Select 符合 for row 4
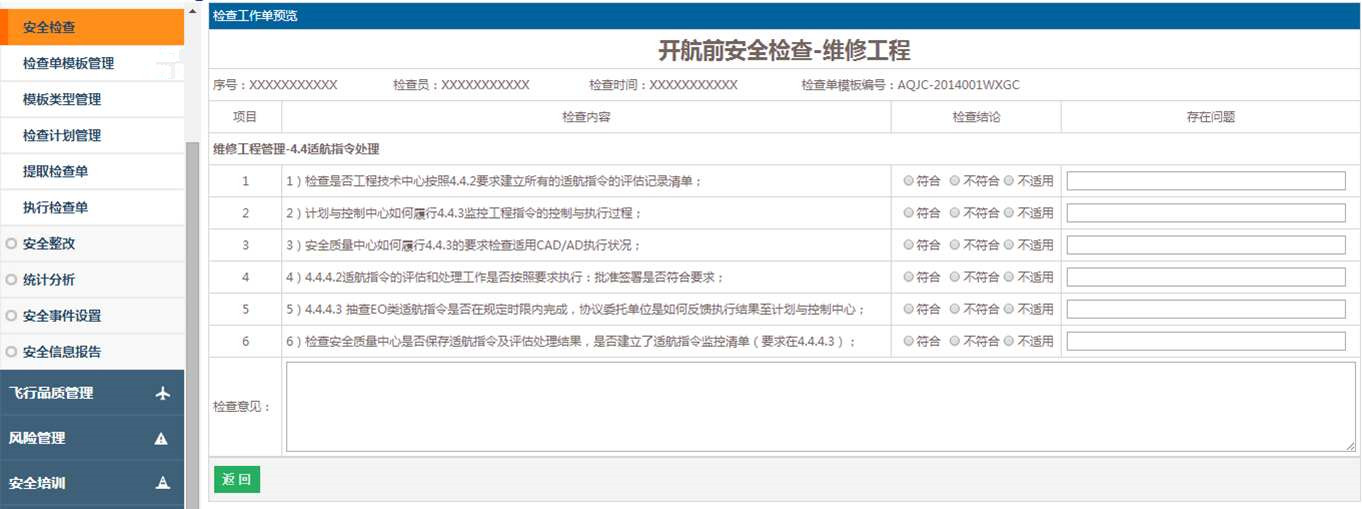 click(x=908, y=277)
